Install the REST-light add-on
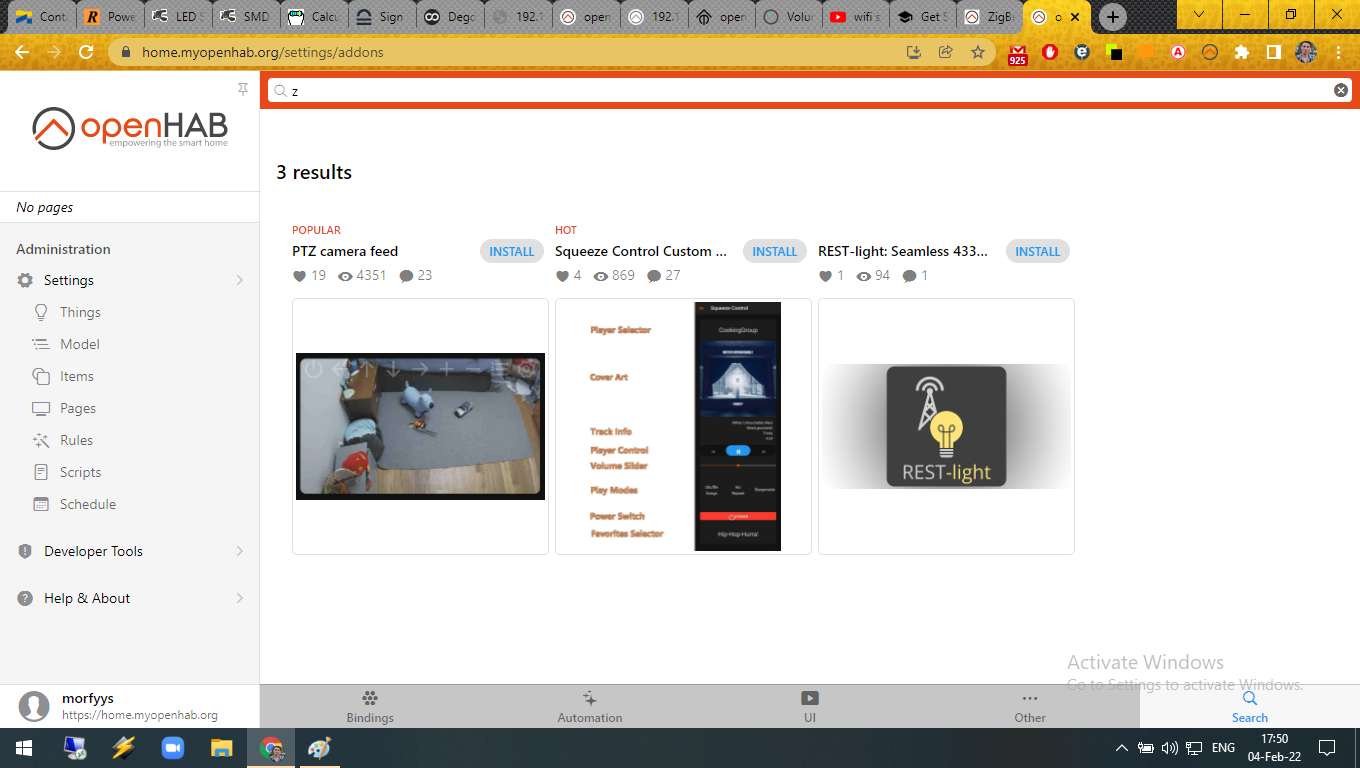Image resolution: width=1360 pixels, height=768 pixels. click(x=1038, y=251)
